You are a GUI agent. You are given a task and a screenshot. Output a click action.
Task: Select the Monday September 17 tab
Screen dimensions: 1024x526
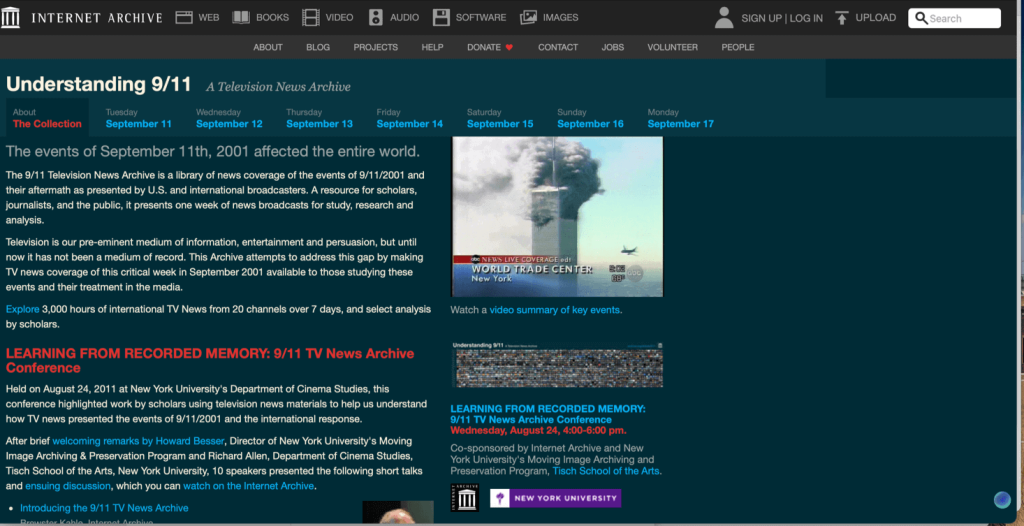pyautogui.click(x=680, y=118)
